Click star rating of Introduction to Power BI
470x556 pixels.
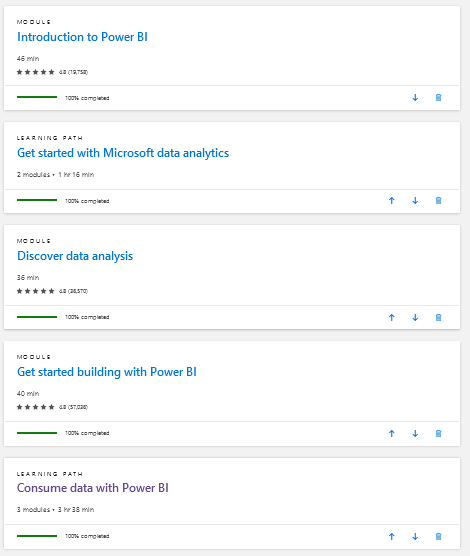(35, 72)
